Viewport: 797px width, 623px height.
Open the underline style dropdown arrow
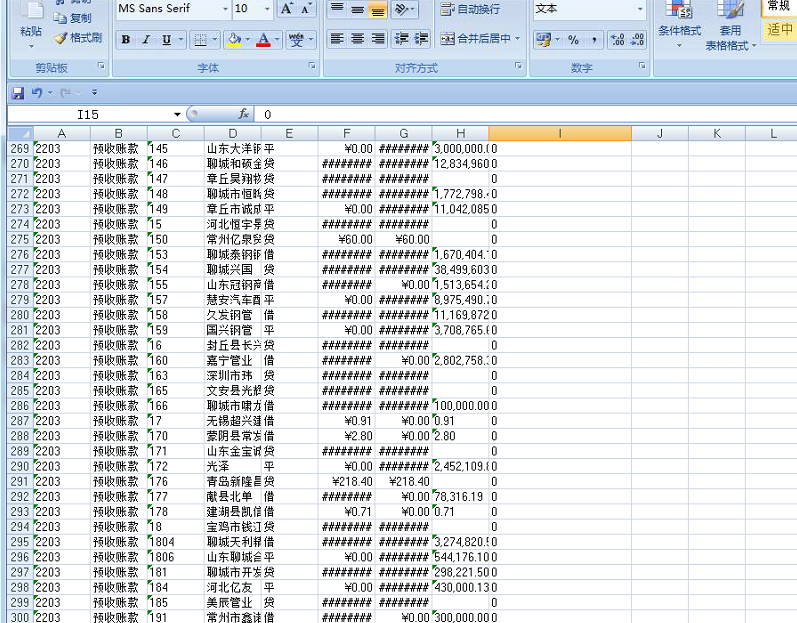[181, 40]
